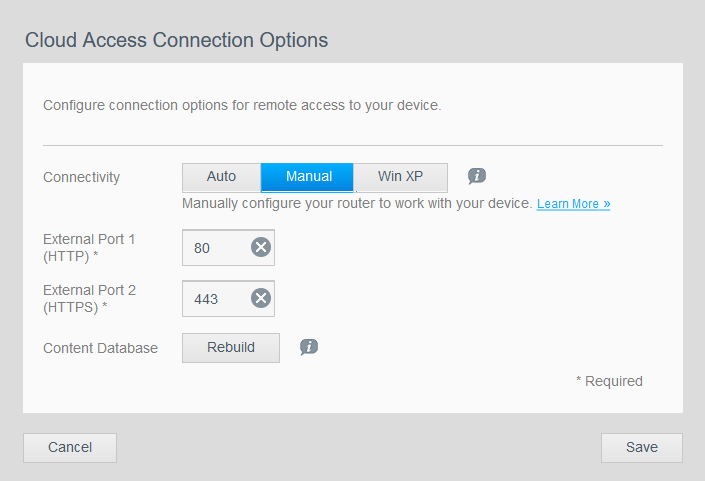Choose the Win XP connectivity option

click(x=400, y=177)
